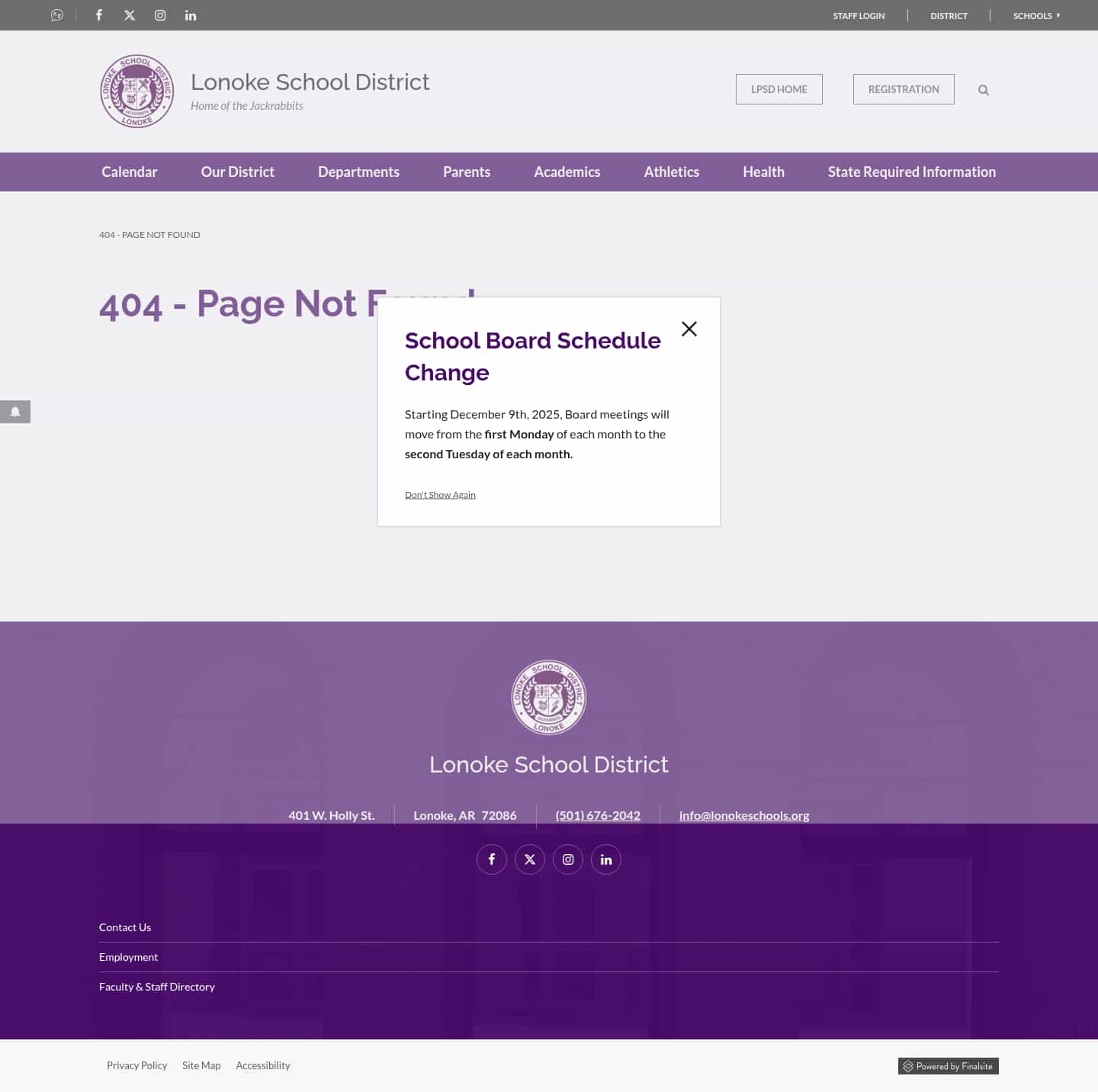Dismiss the School Board popup with X
This screenshot has height=1092, width=1098.
689,329
